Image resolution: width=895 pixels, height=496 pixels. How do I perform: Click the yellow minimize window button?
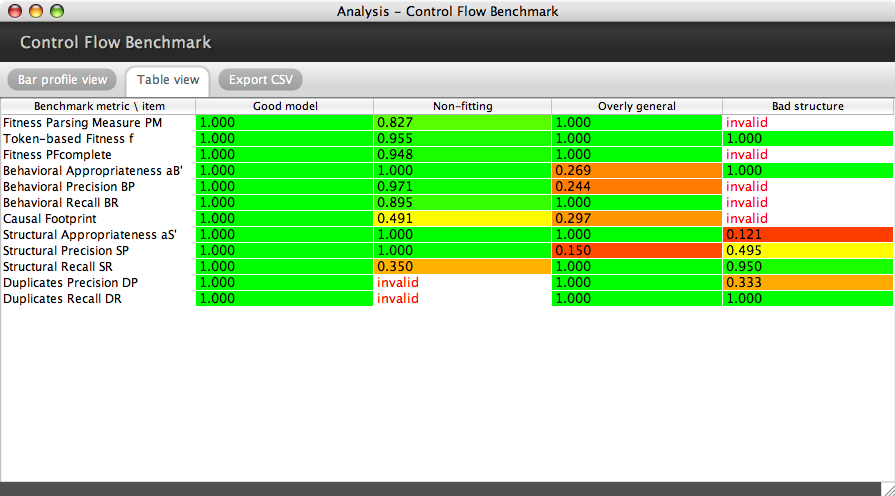(x=36, y=11)
